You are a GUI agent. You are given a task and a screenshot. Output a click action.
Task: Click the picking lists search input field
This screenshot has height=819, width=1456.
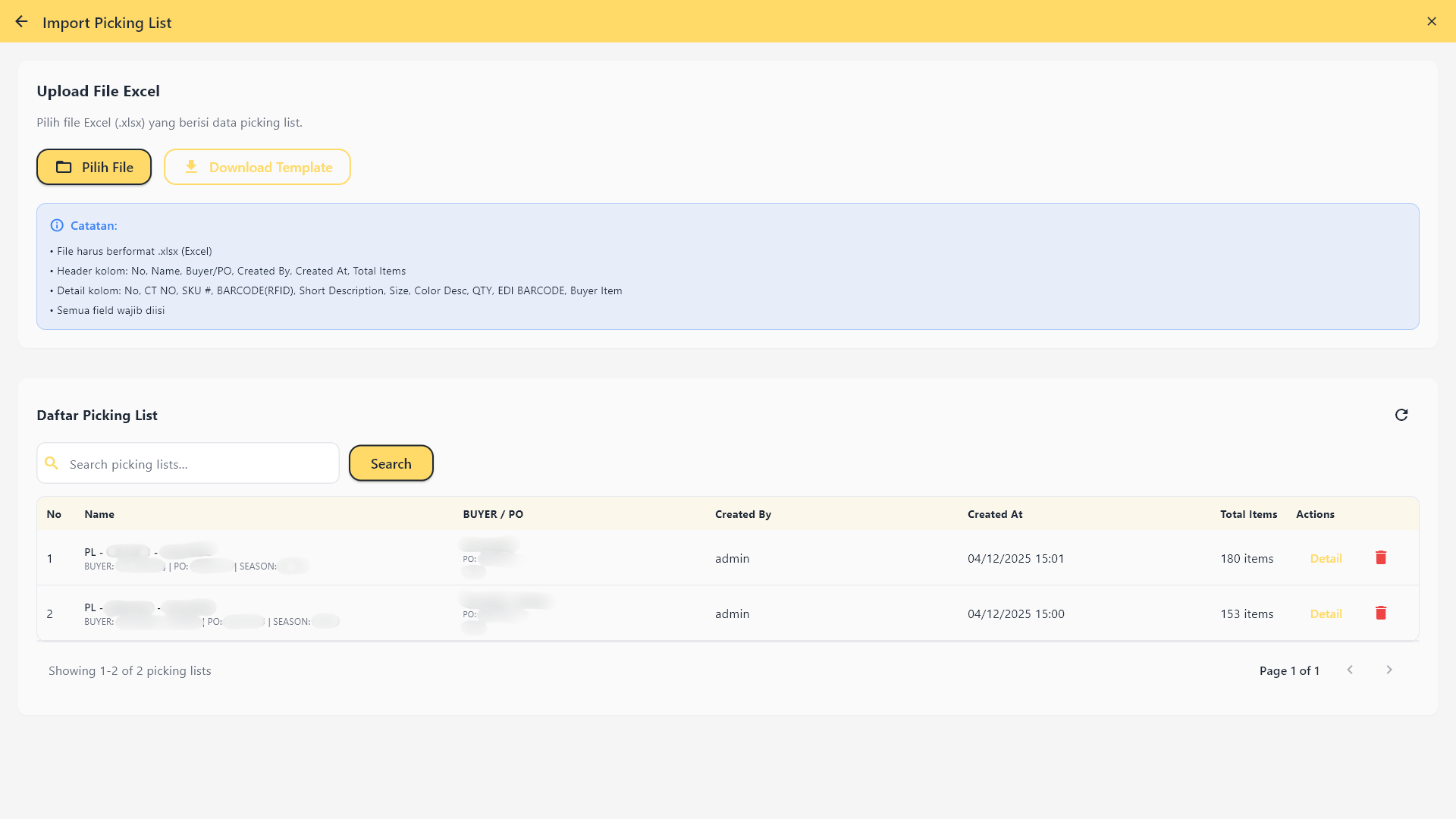[x=187, y=463]
